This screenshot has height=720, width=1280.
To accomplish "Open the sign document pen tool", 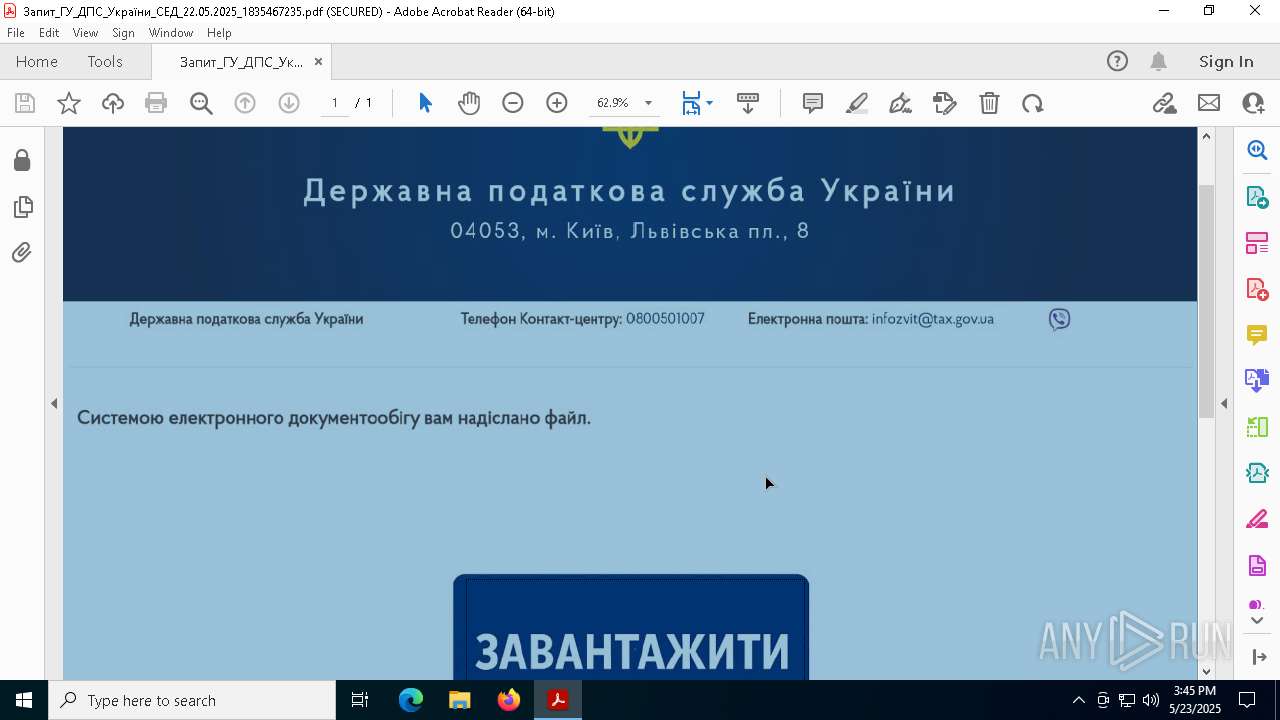I will 900,103.
